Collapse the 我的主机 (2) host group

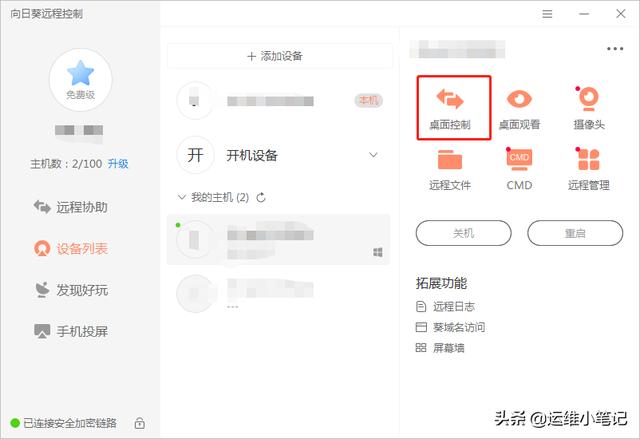point(182,197)
